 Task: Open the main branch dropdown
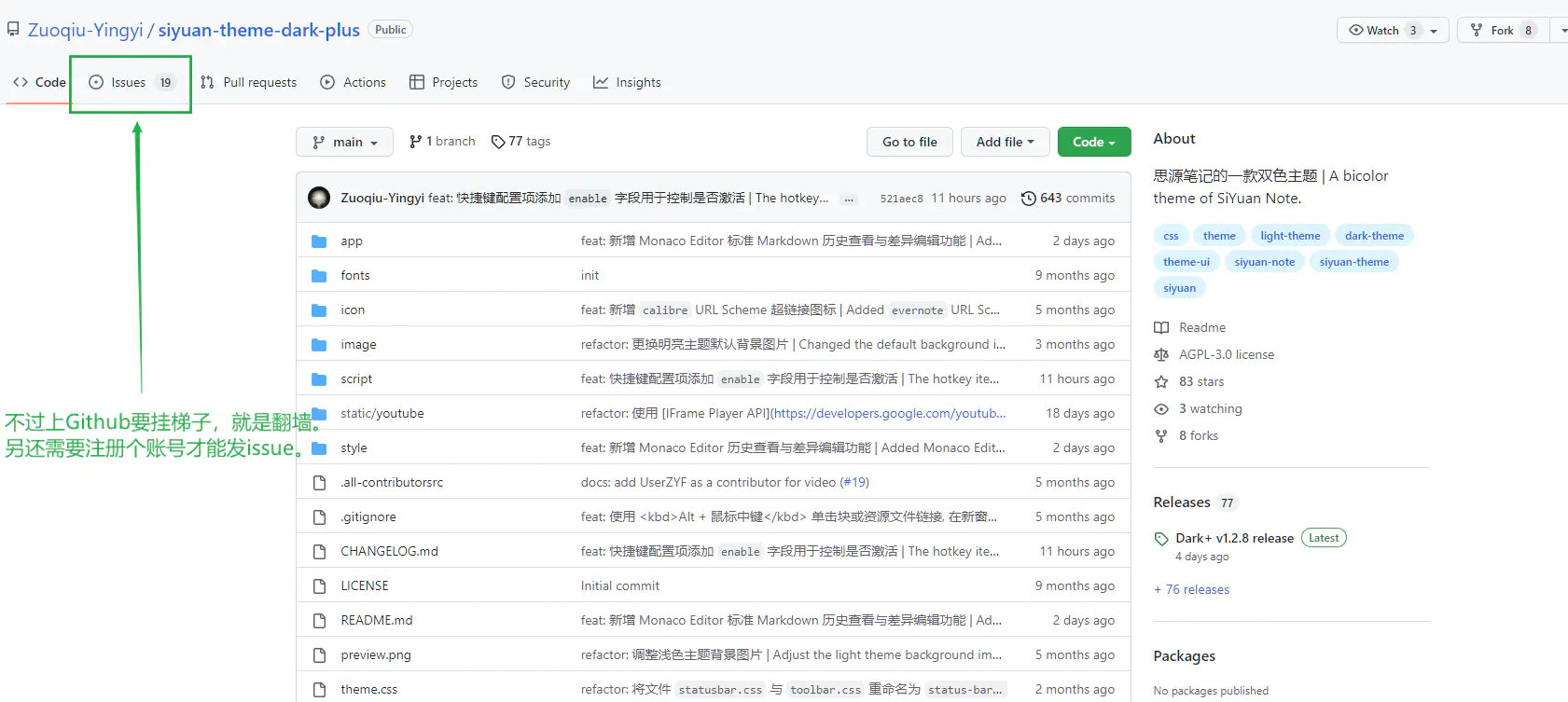344,142
